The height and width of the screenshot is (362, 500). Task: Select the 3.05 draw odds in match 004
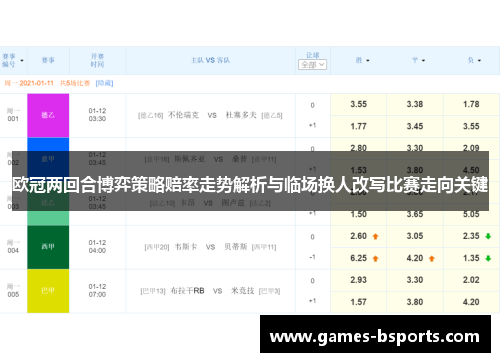pyautogui.click(x=415, y=236)
